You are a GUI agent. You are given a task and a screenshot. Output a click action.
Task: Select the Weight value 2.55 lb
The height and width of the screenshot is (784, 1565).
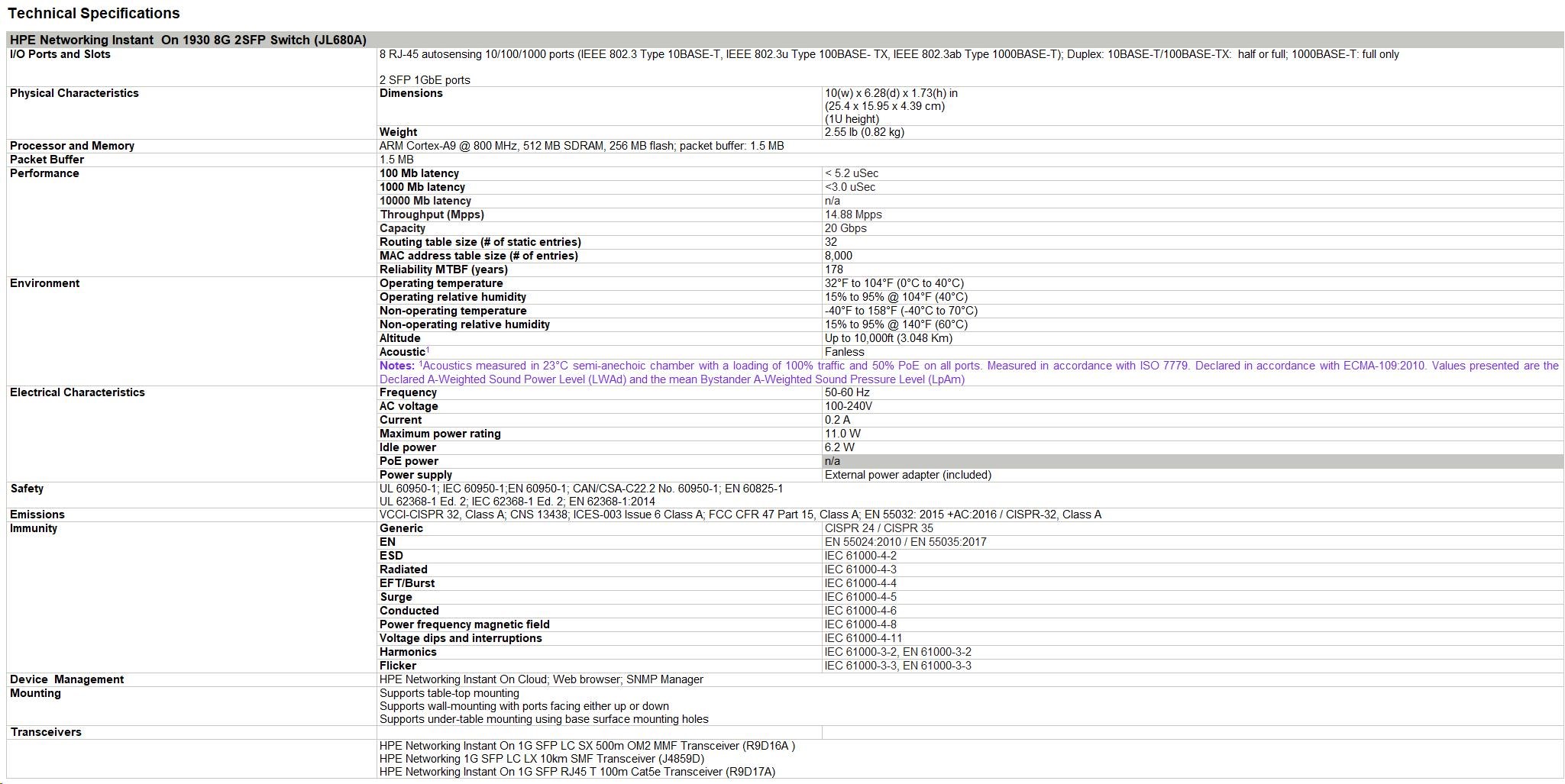[x=864, y=132]
